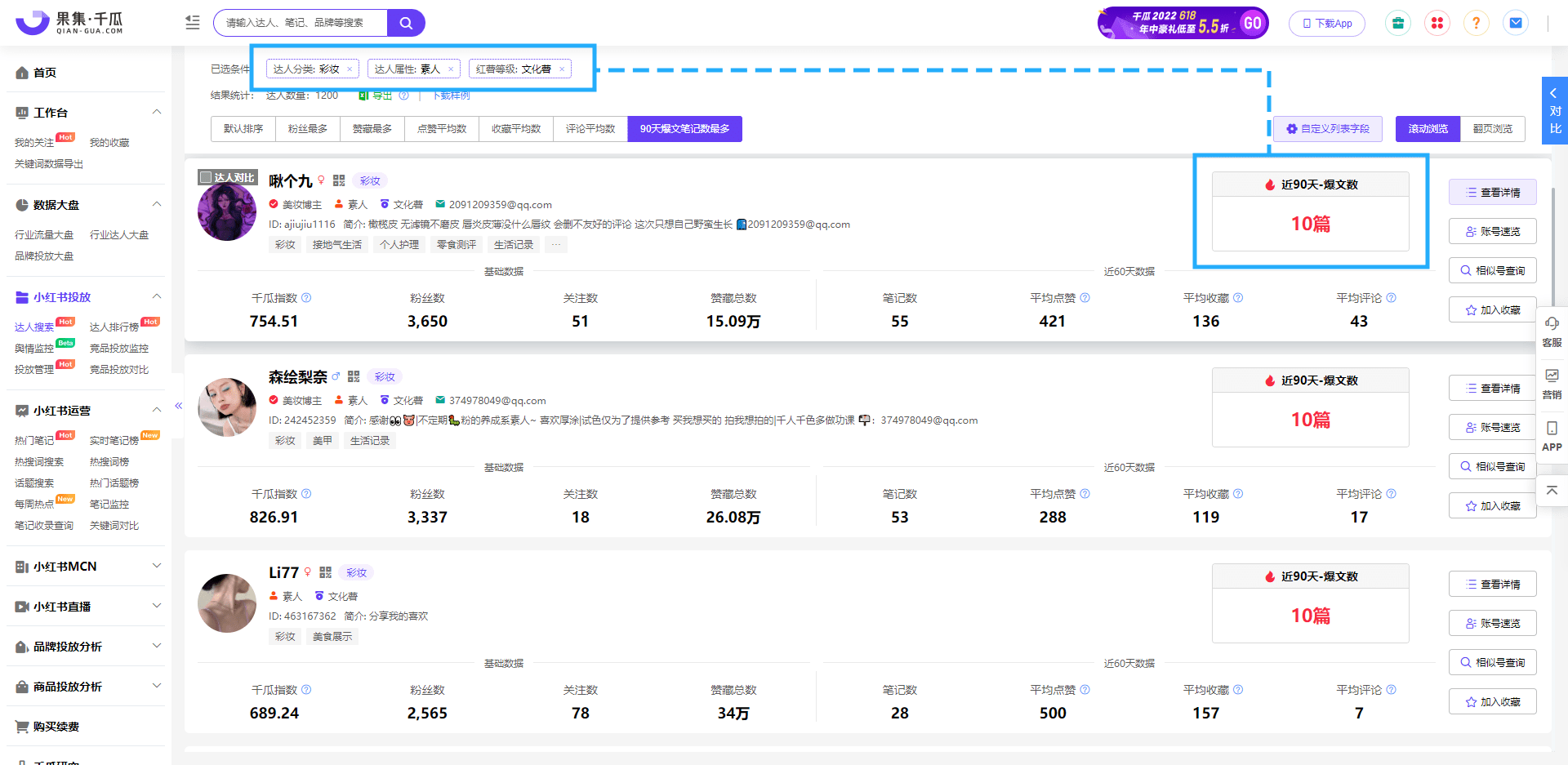Collapse the 小红书运营 sidebar section
The height and width of the screenshot is (765, 1568).
point(157,410)
